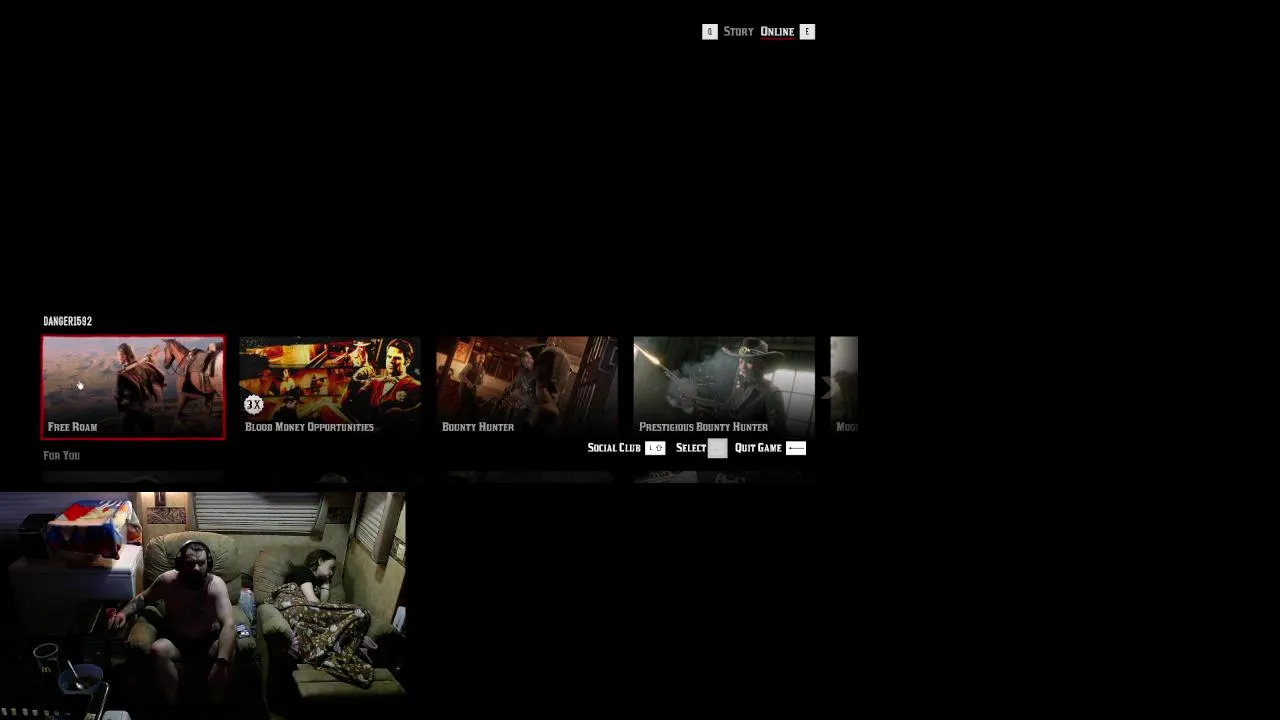The width and height of the screenshot is (1280, 720).
Task: Click the 3X bonus badge
Action: click(254, 404)
